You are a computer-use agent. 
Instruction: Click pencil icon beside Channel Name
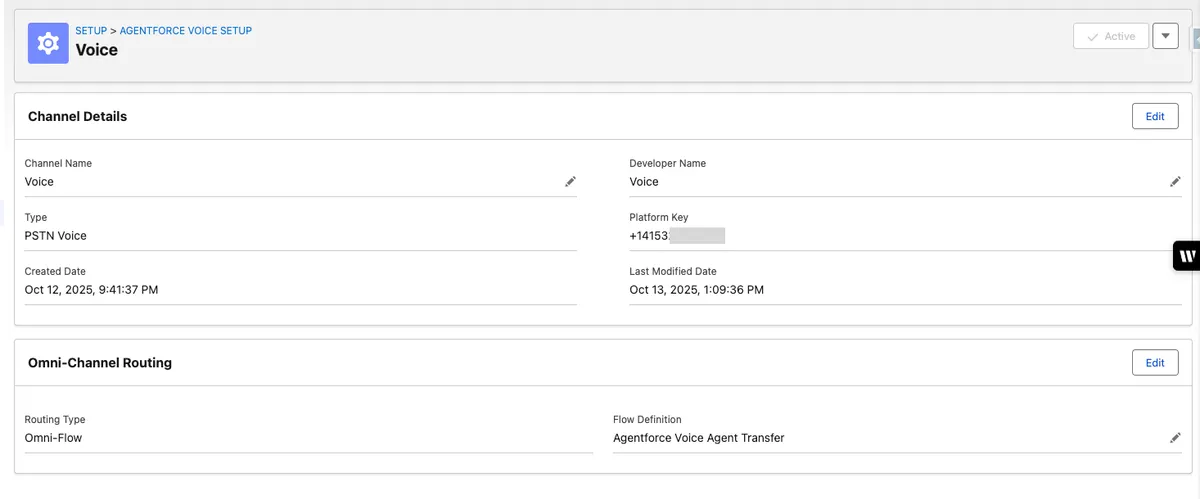(x=570, y=182)
